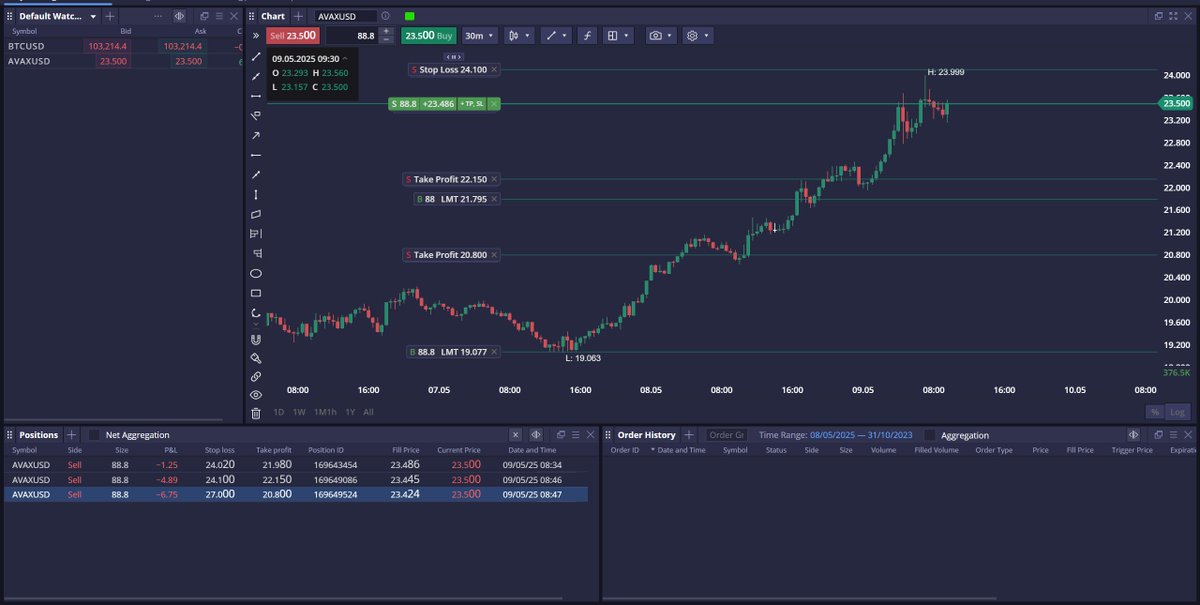Delete drawings with the trash icon
This screenshot has width=1200, height=605.
tap(256, 413)
